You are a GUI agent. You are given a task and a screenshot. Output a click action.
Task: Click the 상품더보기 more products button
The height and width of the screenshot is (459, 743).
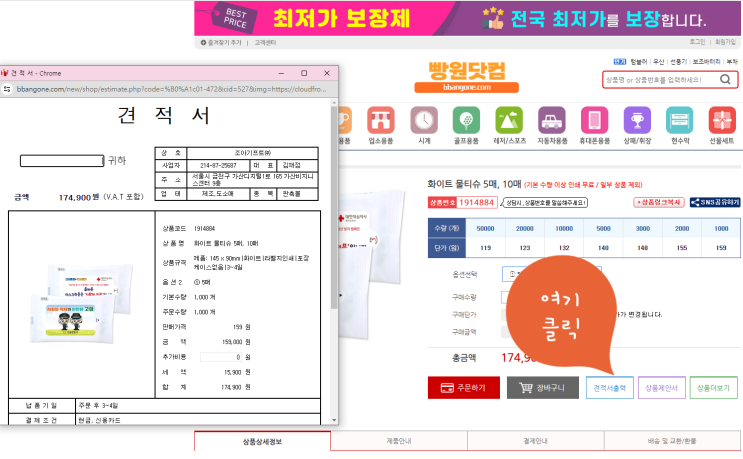714,387
